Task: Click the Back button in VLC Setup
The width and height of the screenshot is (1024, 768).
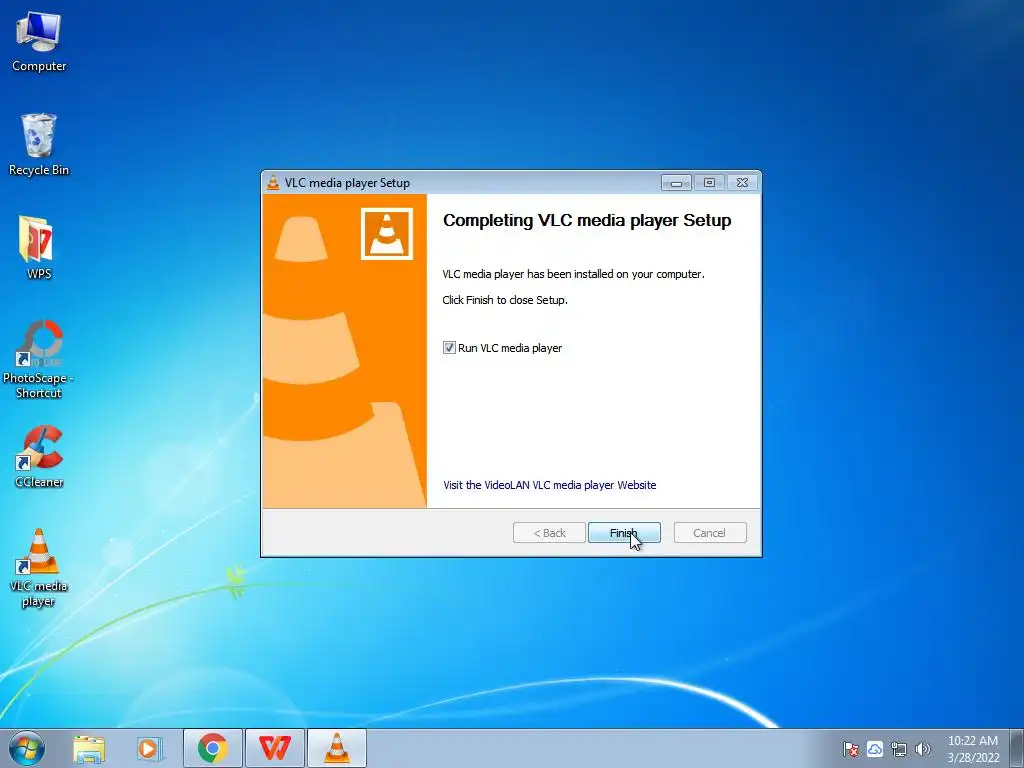Action: click(x=549, y=533)
